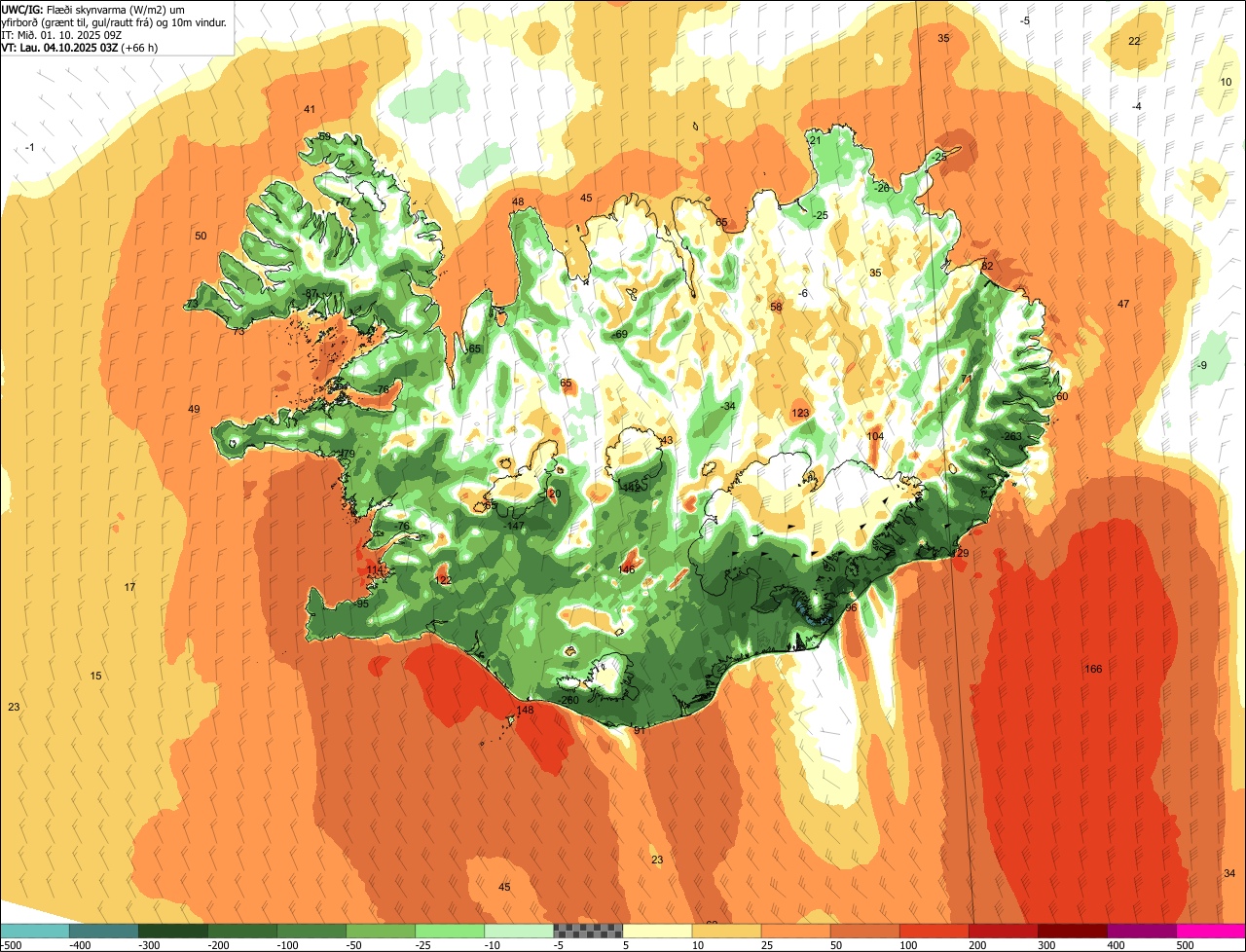Click the 60 value off the east coast
1246x952 pixels.
coord(1062,396)
